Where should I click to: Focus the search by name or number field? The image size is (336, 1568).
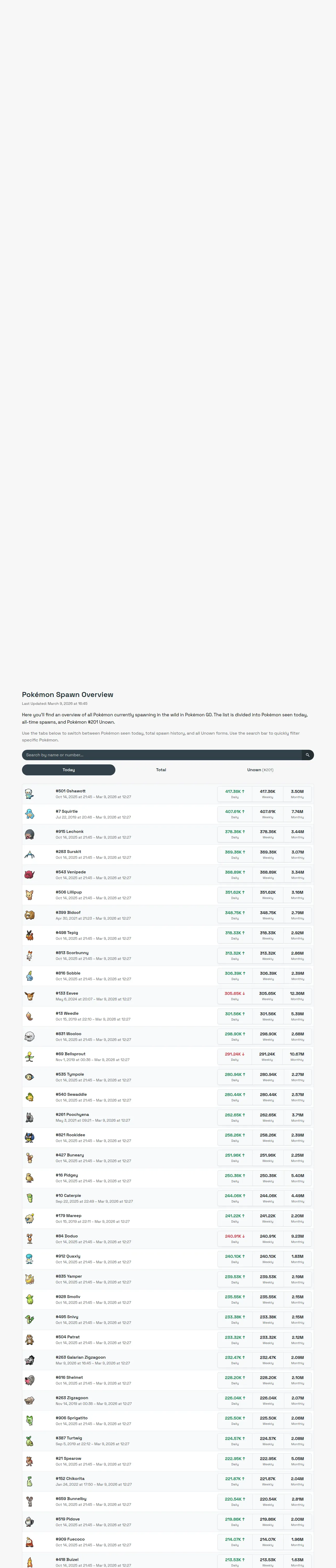click(162, 755)
